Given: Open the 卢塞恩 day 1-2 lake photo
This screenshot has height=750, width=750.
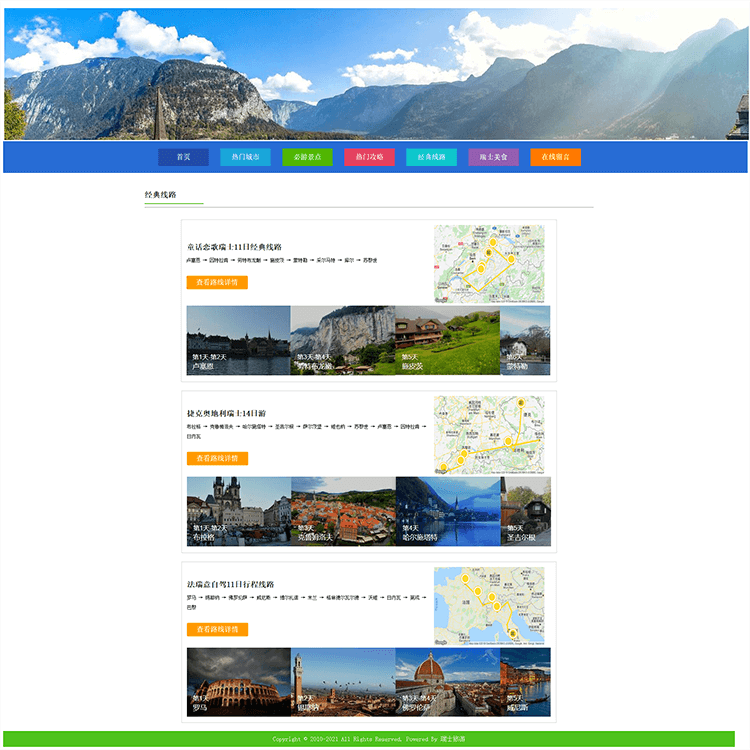Looking at the screenshot, I should pos(238,341).
